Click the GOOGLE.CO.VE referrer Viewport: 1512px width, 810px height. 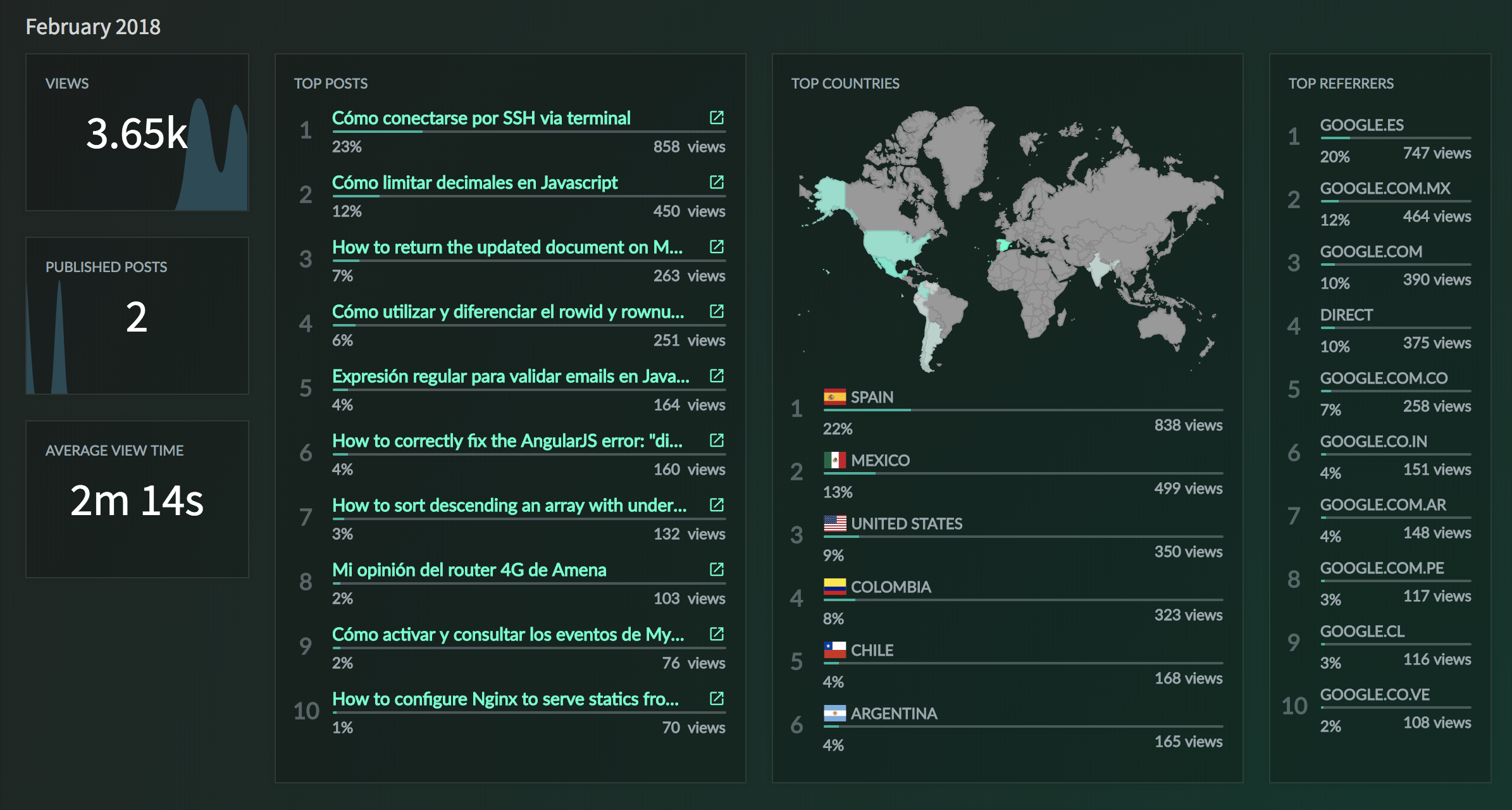[x=1375, y=695]
